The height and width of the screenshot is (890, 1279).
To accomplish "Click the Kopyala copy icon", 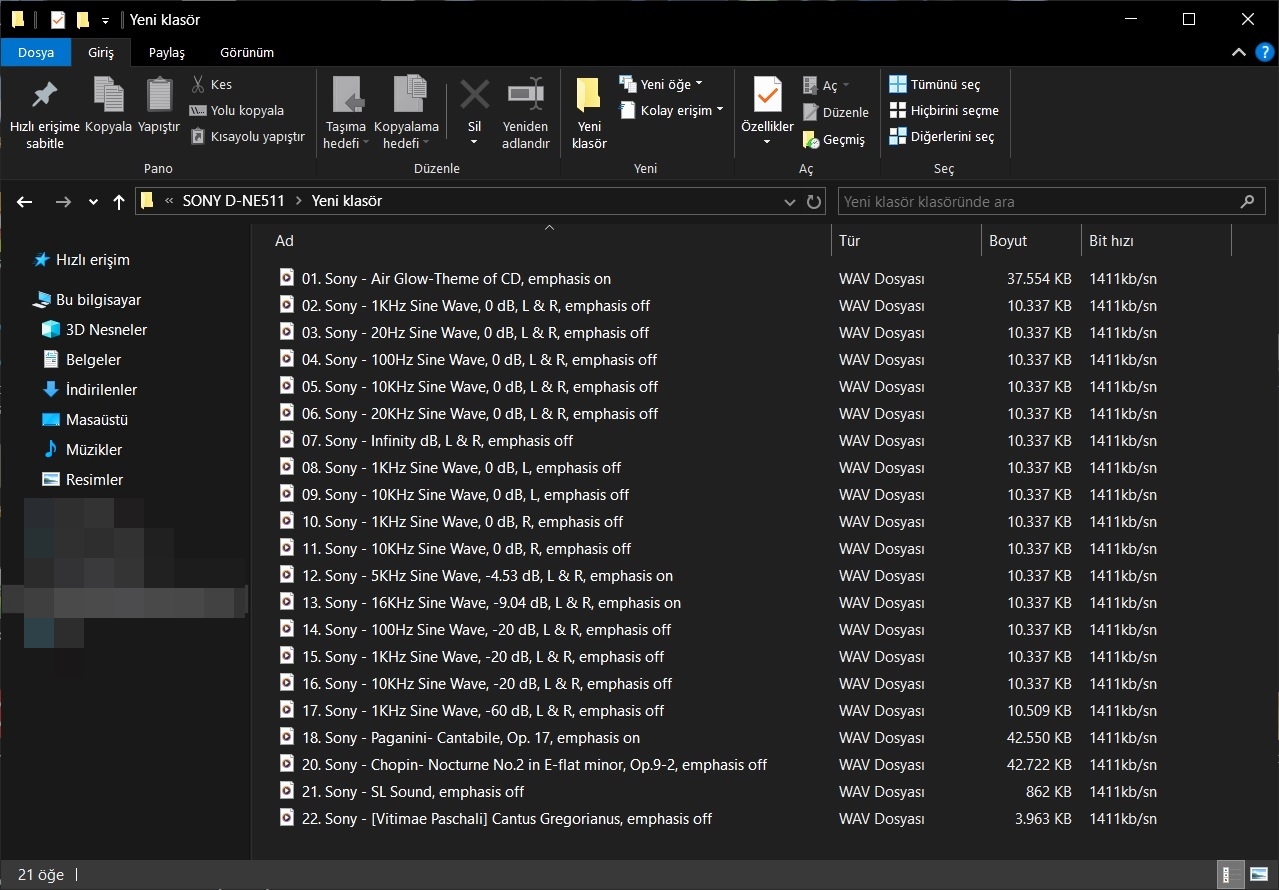I will coord(108,105).
